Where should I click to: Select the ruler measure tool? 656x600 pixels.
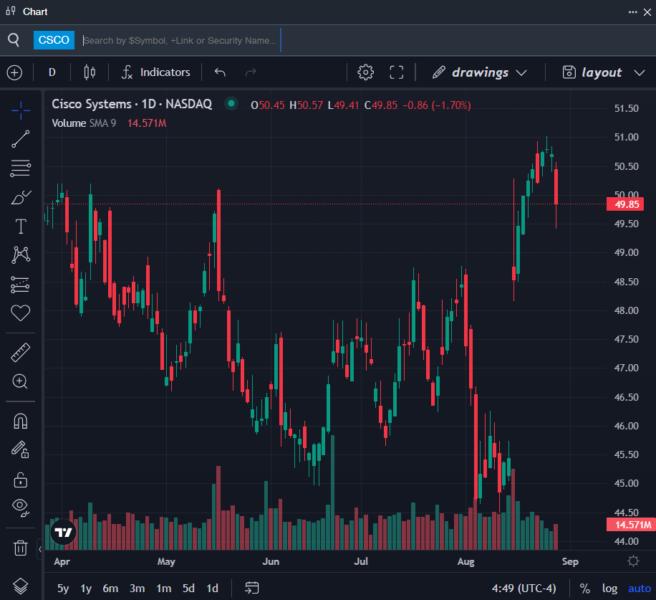pos(20,352)
